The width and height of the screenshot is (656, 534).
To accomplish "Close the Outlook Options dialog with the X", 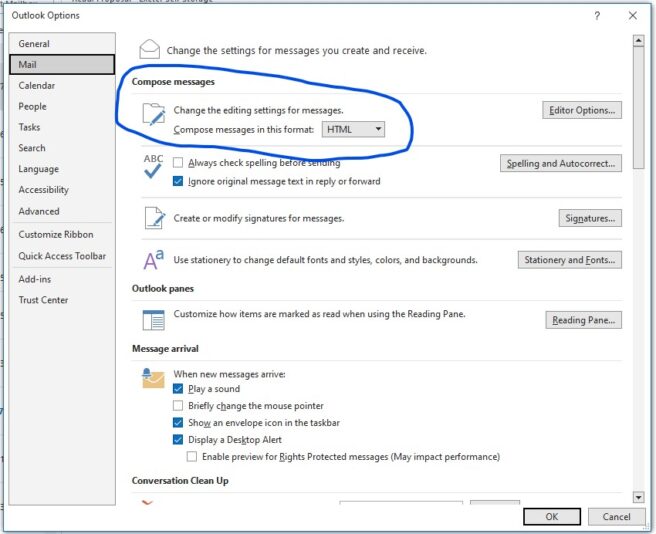I will 633,16.
